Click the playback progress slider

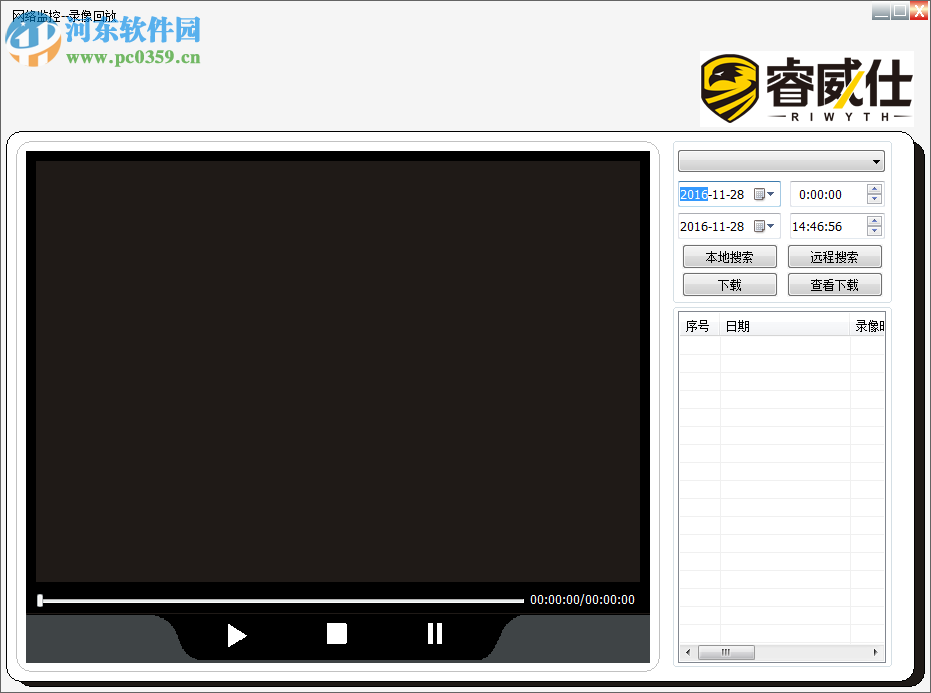[280, 599]
